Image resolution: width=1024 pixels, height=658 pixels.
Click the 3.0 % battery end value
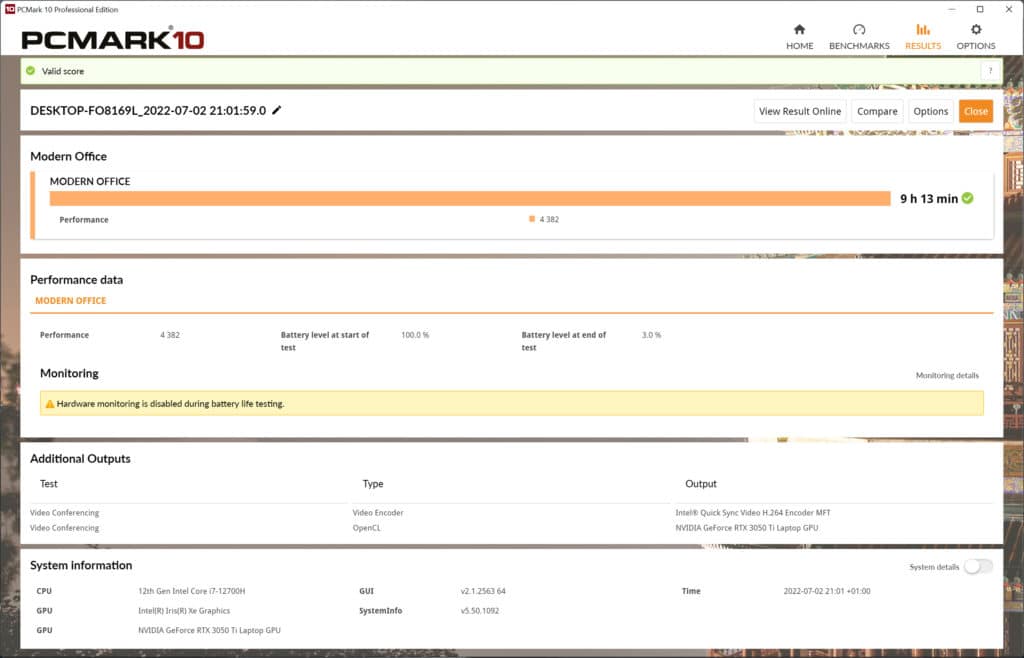[651, 335]
